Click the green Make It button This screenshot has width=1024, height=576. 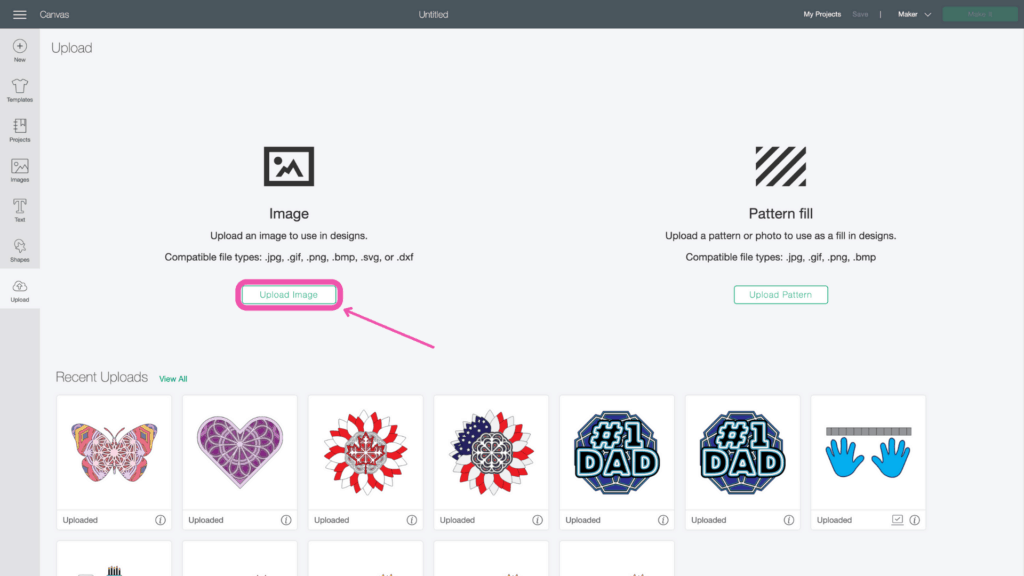[x=980, y=14]
